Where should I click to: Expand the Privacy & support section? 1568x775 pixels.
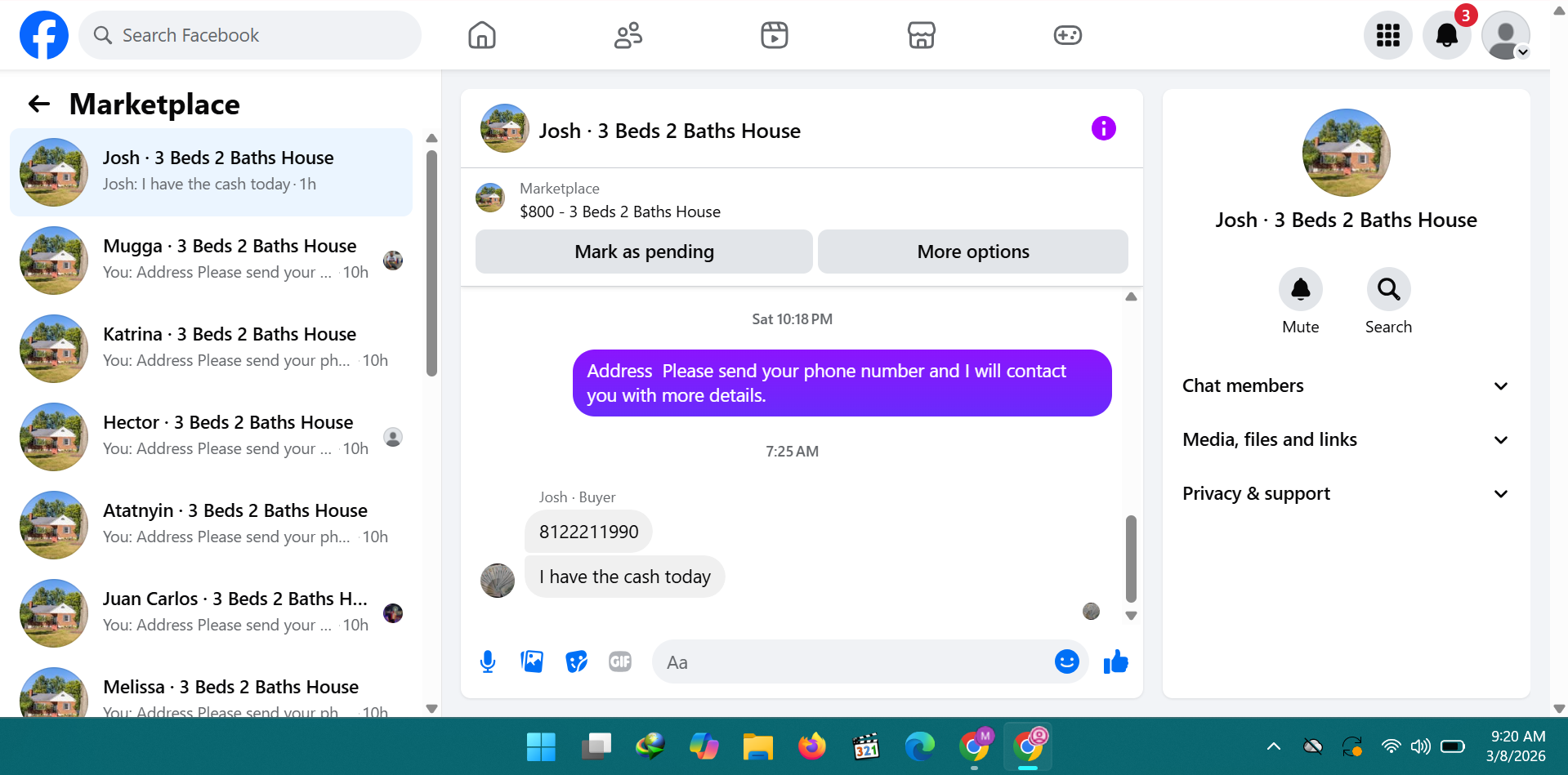click(1346, 494)
